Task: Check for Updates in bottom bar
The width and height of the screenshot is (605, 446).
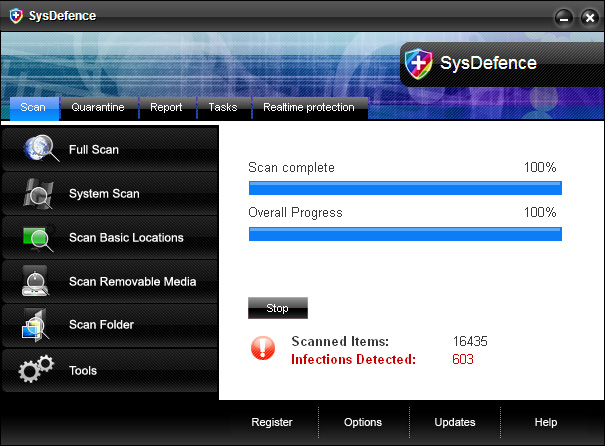Action: click(455, 422)
